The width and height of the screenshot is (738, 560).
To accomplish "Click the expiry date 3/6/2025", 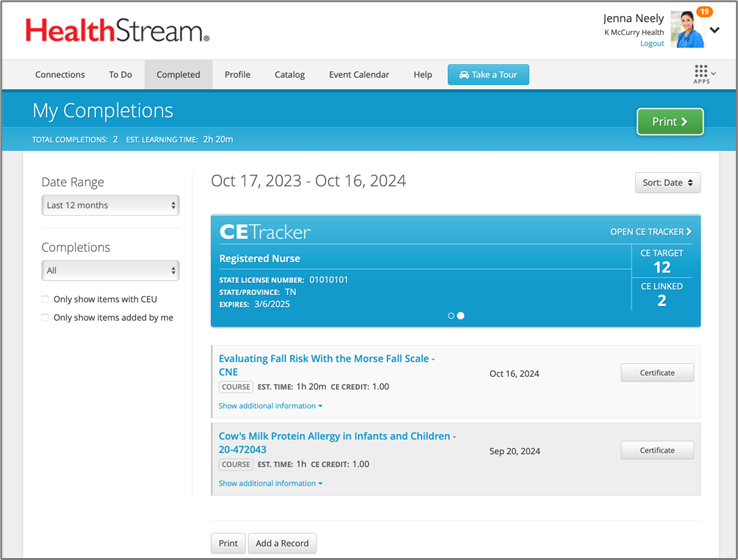I will (272, 304).
